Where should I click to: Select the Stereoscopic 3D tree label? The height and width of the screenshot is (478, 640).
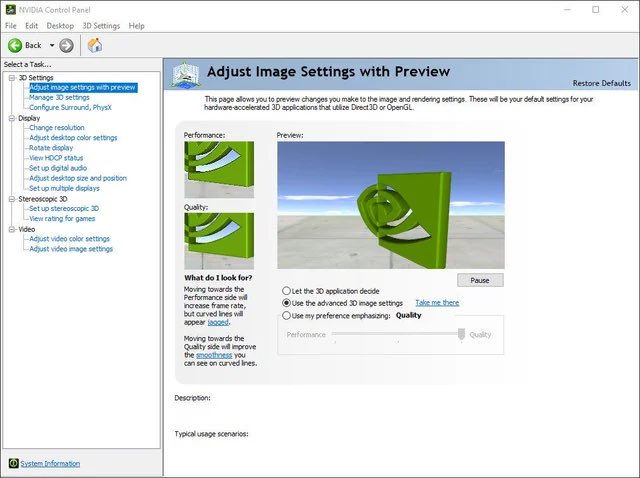(43, 199)
